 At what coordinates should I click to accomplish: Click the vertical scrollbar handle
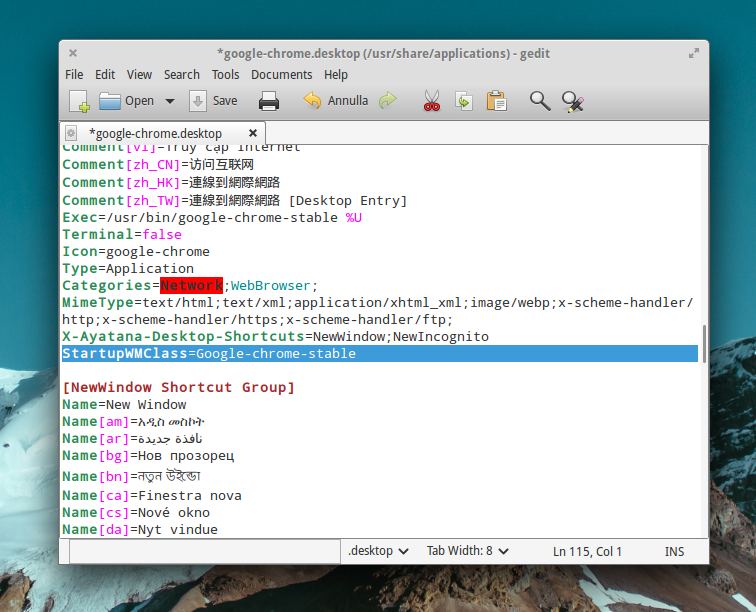point(704,343)
